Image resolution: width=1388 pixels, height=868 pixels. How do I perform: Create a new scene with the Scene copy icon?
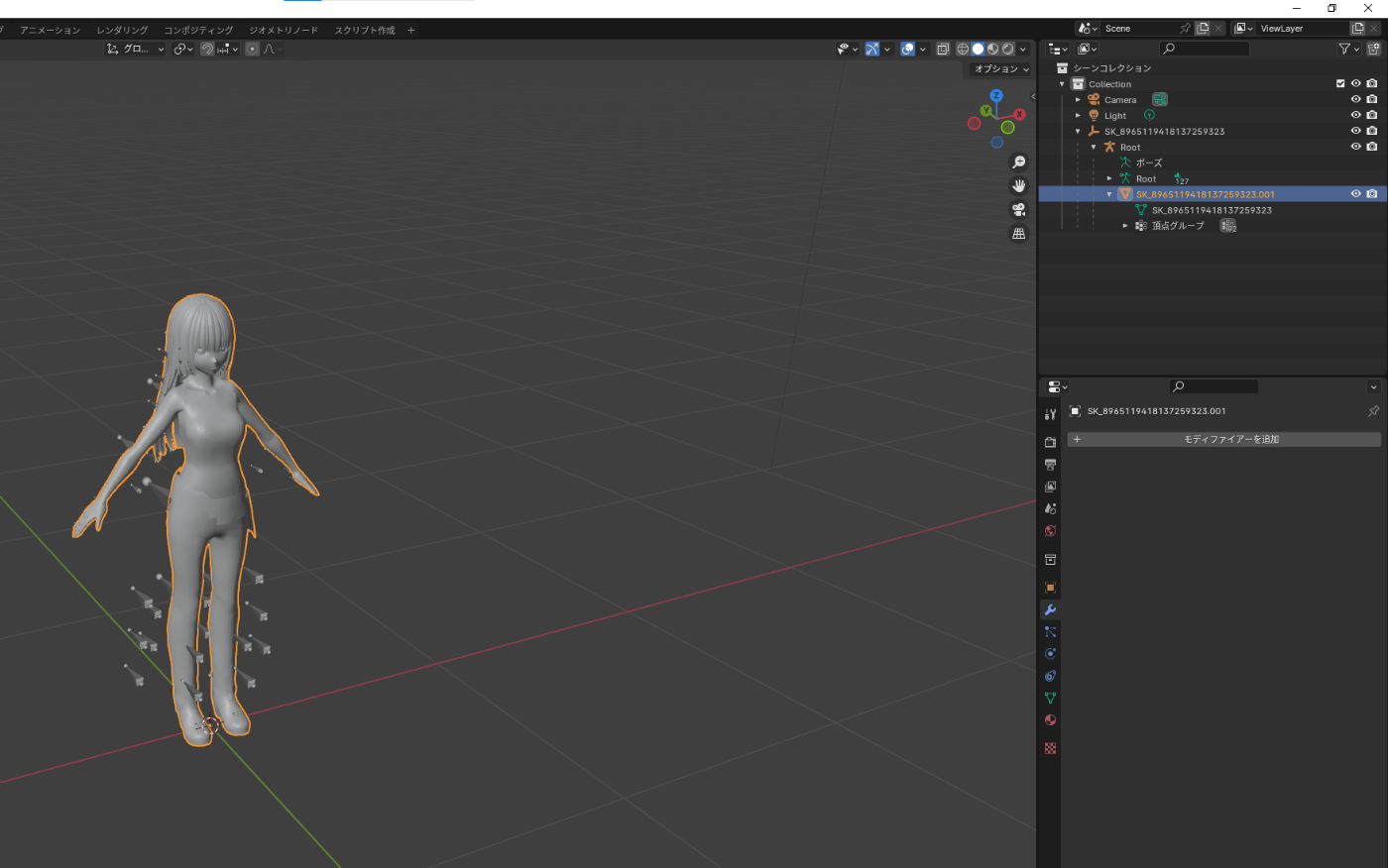tap(1203, 29)
